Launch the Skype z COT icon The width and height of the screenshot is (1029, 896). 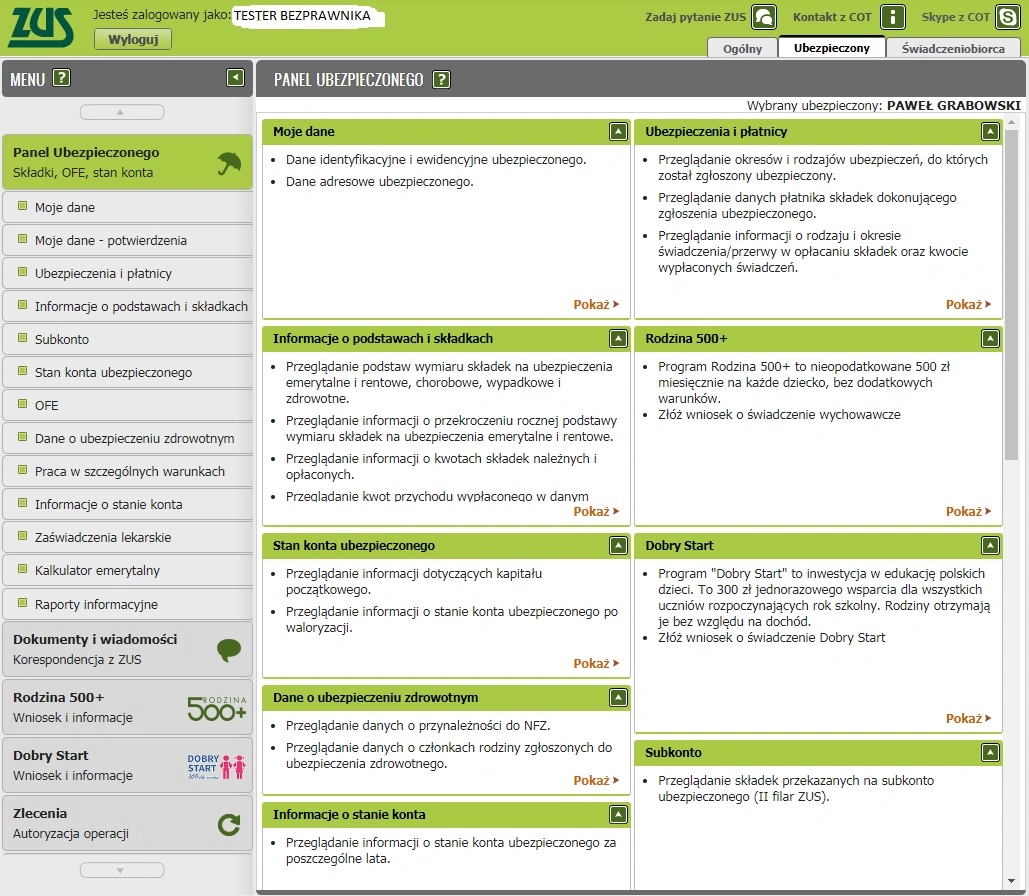1007,16
